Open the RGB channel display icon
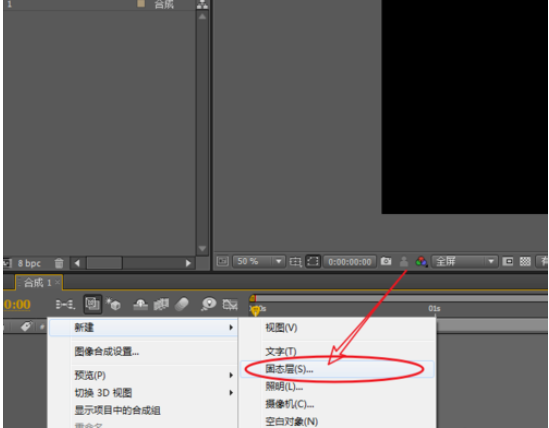The image size is (549, 428). pyautogui.click(x=421, y=262)
